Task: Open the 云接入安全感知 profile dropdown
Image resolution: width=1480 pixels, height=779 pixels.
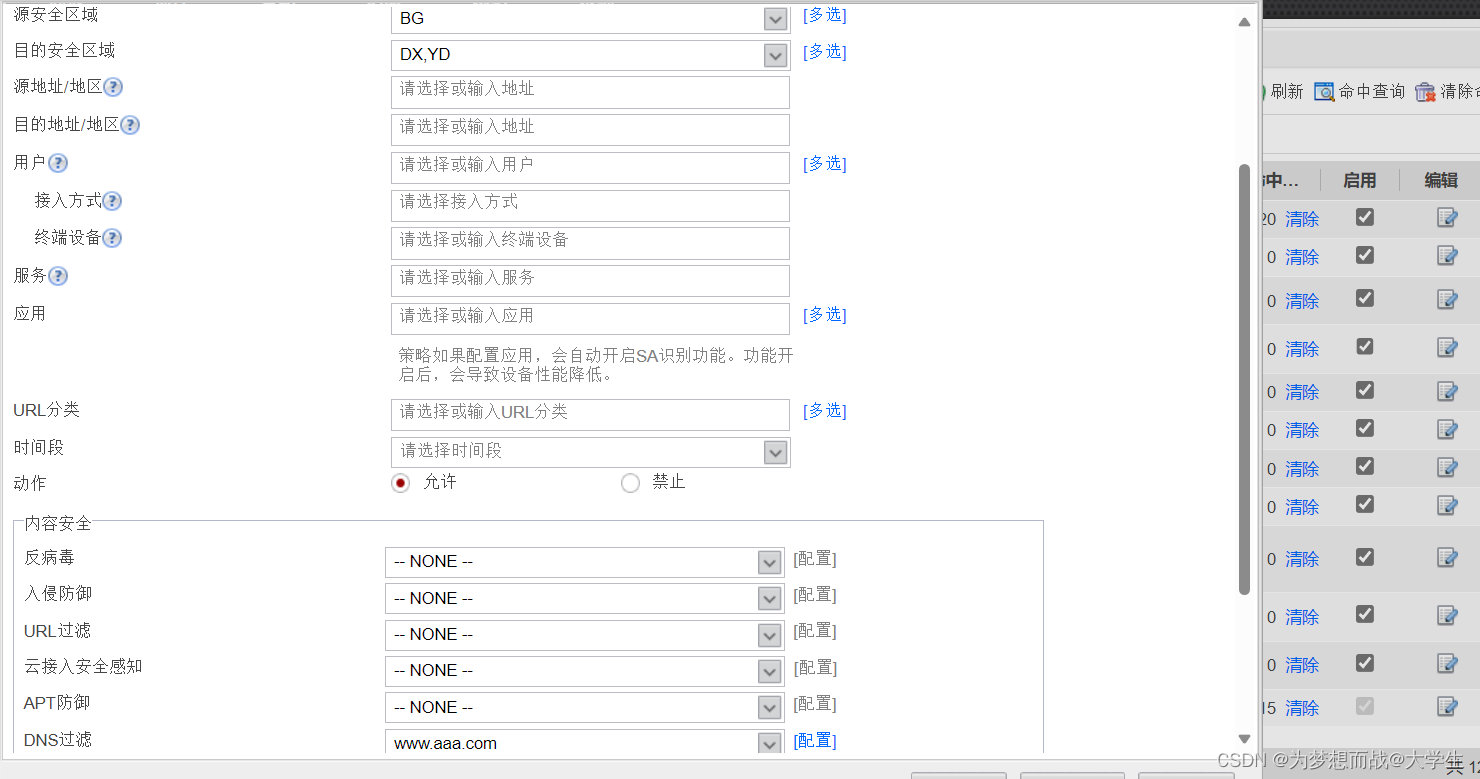Action: pyautogui.click(x=770, y=671)
